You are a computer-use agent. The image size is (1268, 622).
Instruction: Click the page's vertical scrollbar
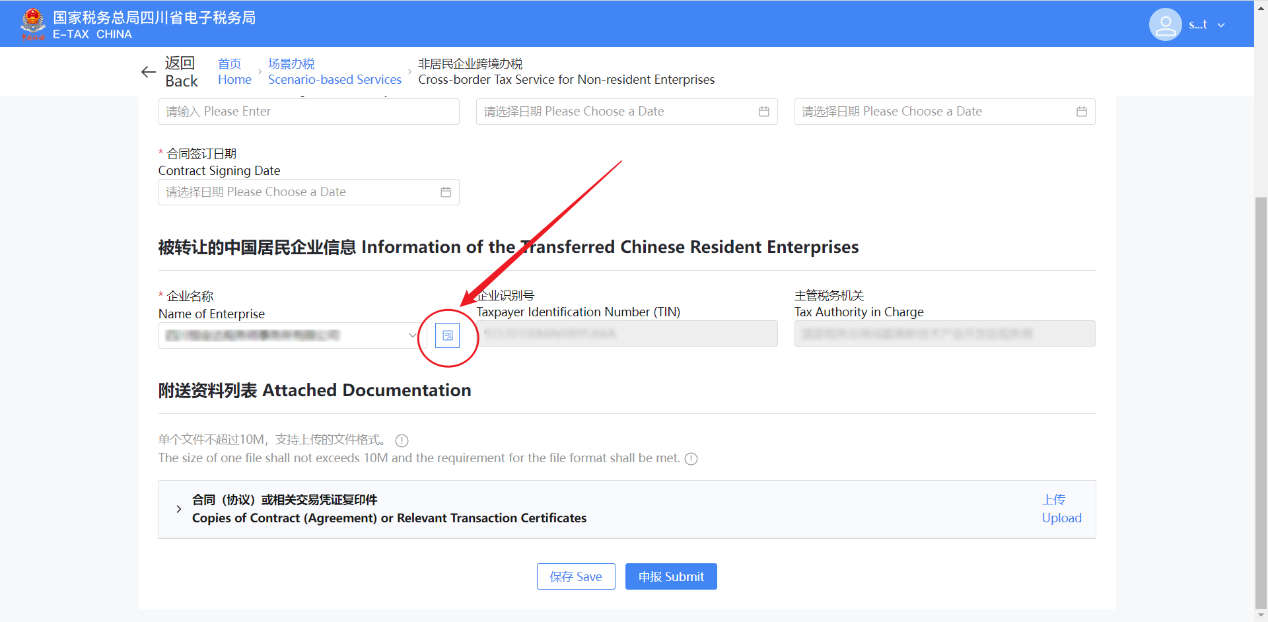click(x=1260, y=400)
